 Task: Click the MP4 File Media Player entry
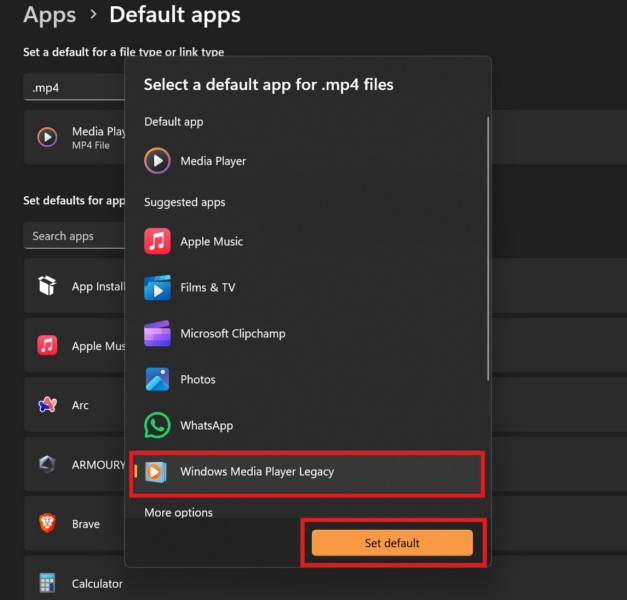(x=78, y=137)
